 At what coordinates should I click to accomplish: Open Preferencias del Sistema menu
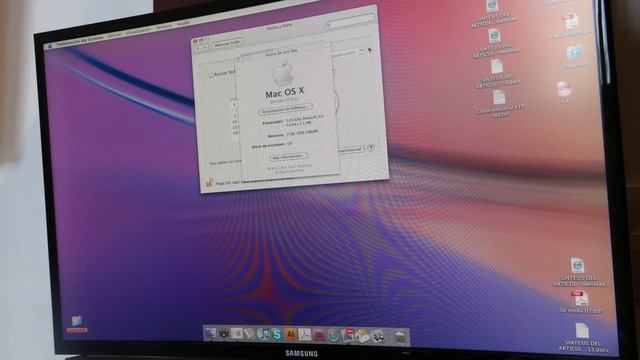pyautogui.click(x=80, y=40)
